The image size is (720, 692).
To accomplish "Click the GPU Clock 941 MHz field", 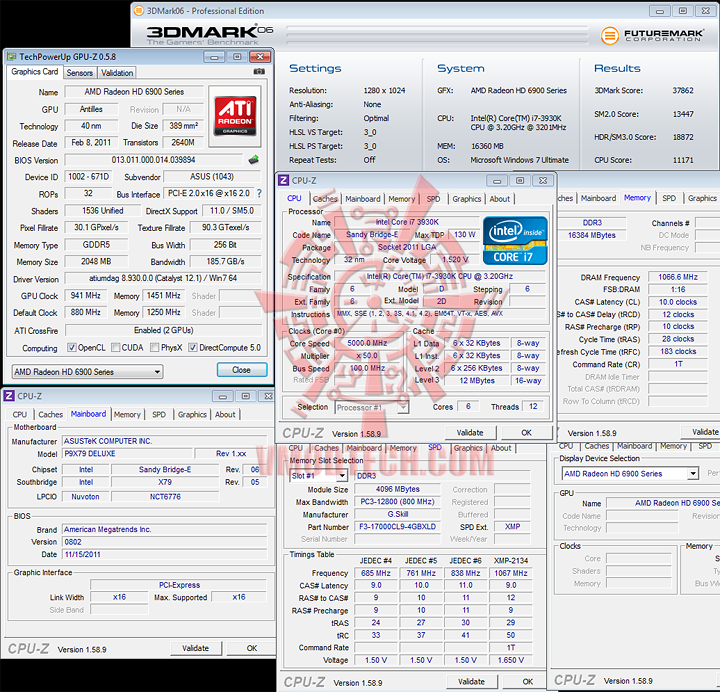I will pyautogui.click(x=85, y=296).
